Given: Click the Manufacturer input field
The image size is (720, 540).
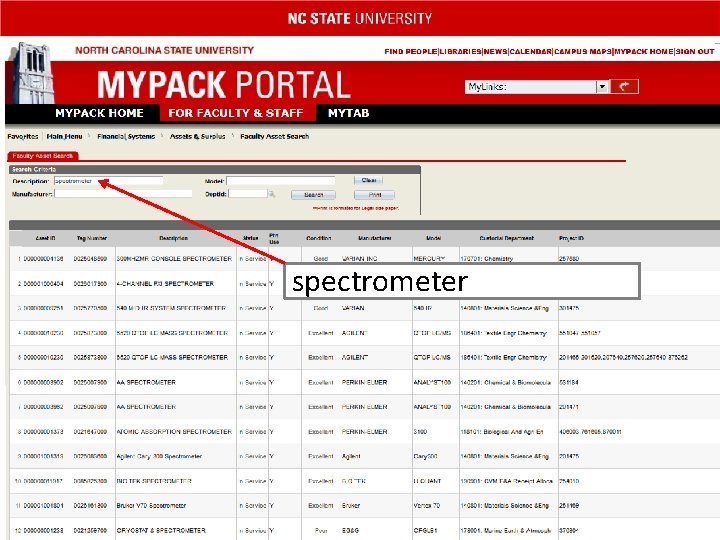Looking at the screenshot, I should click(123, 194).
